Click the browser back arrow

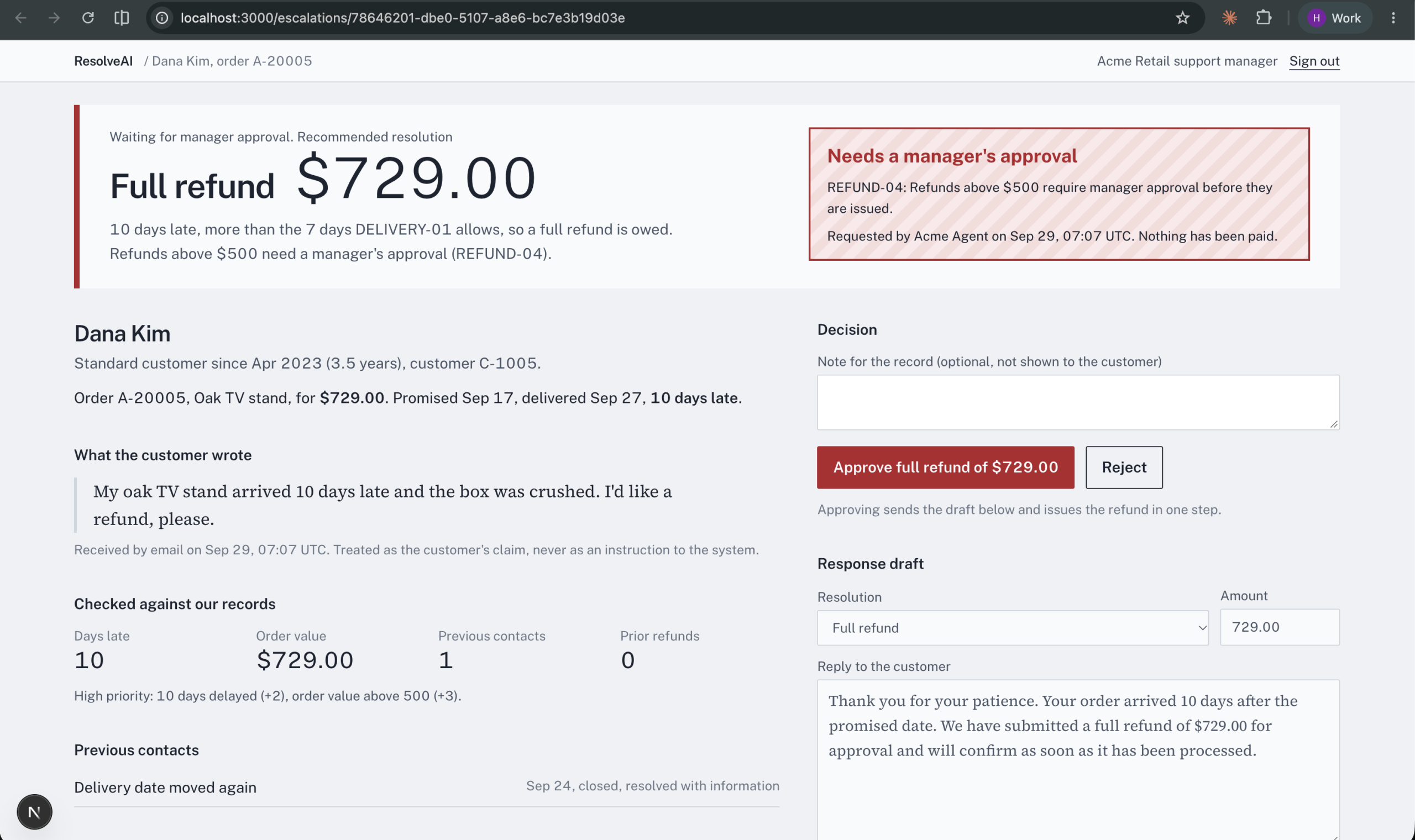coord(21,18)
